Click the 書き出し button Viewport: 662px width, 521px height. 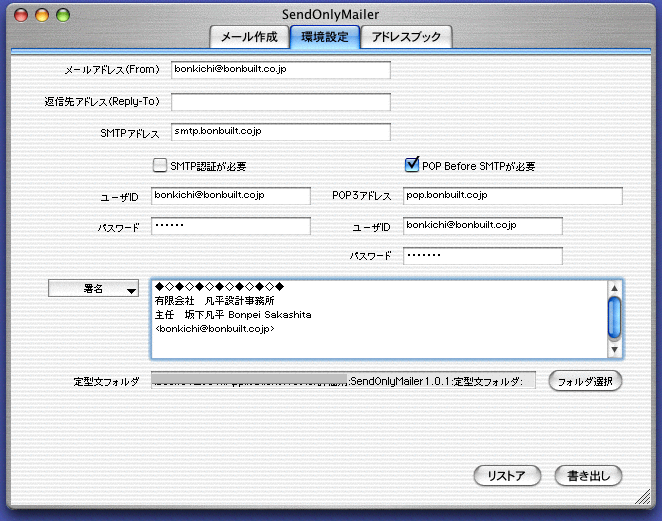(x=589, y=476)
